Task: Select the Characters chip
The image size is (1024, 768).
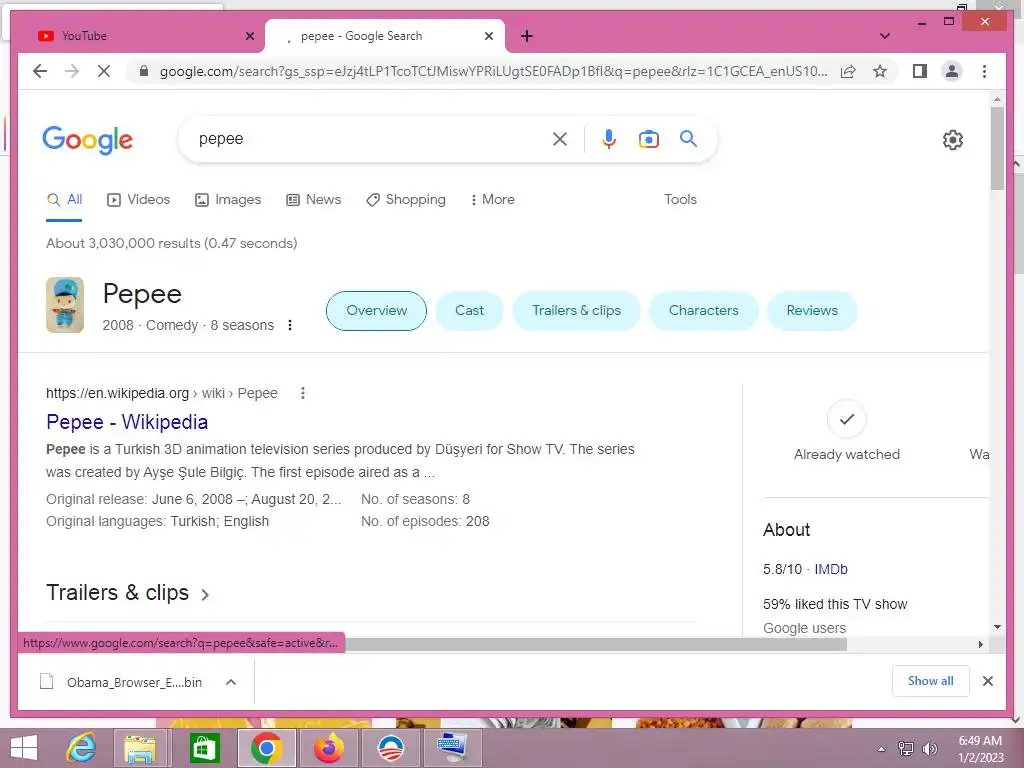Action: pyautogui.click(x=703, y=310)
